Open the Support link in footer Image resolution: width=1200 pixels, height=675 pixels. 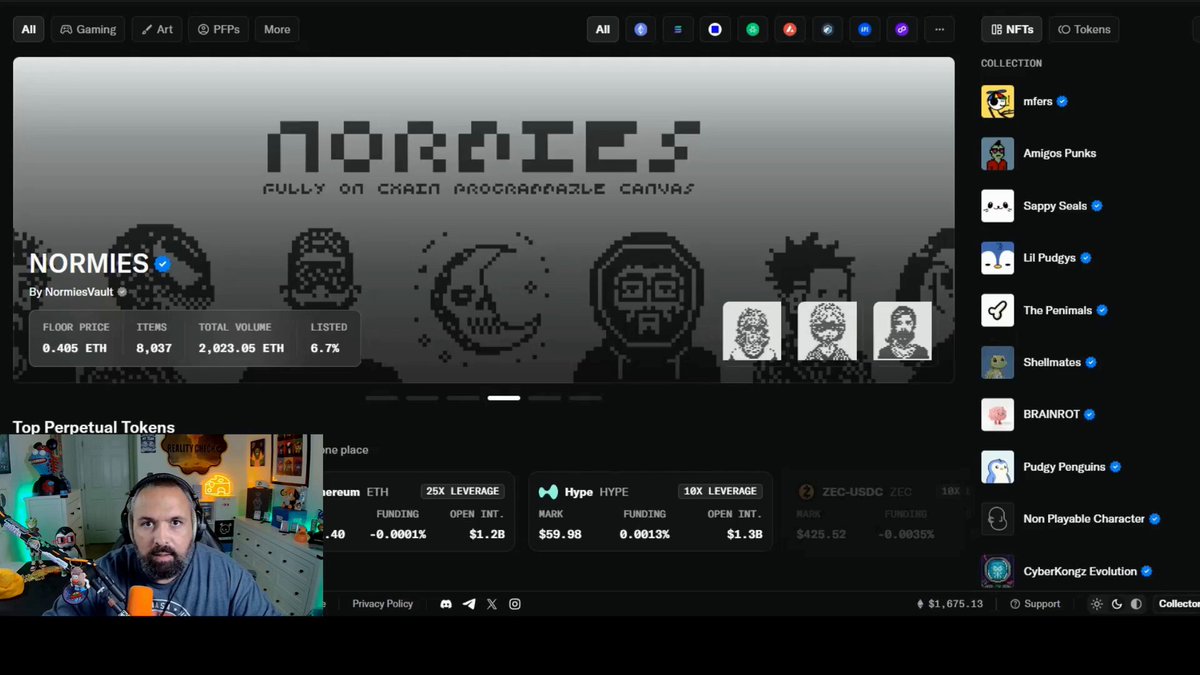pos(1035,604)
